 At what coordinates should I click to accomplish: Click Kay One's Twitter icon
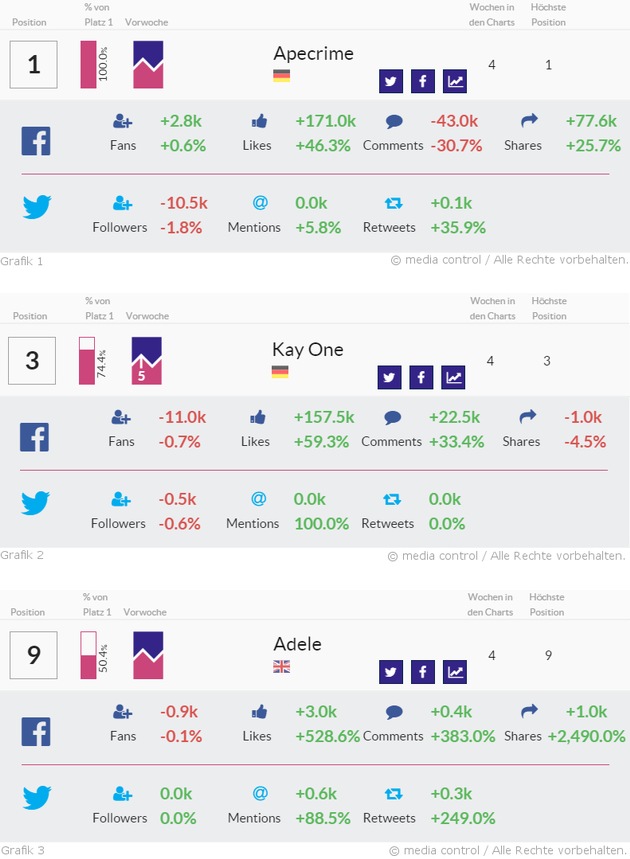click(390, 377)
